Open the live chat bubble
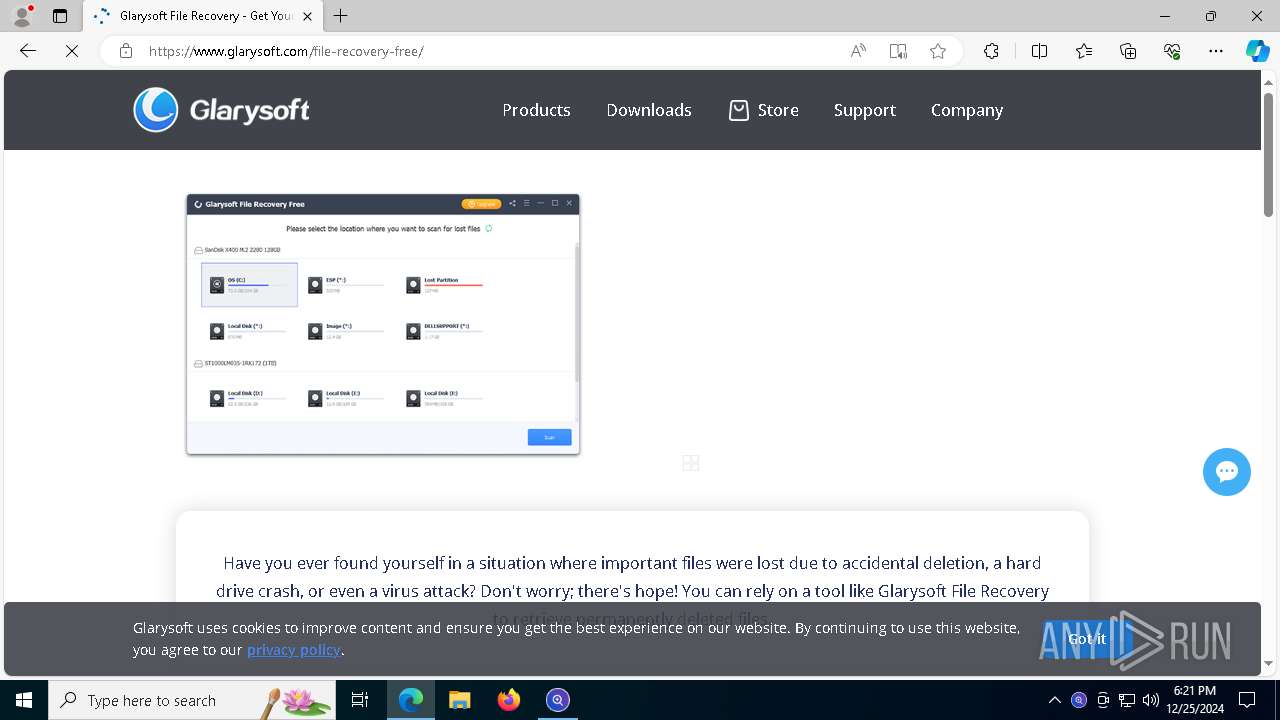Screen dimensions: 1280x720 coord(1227,472)
